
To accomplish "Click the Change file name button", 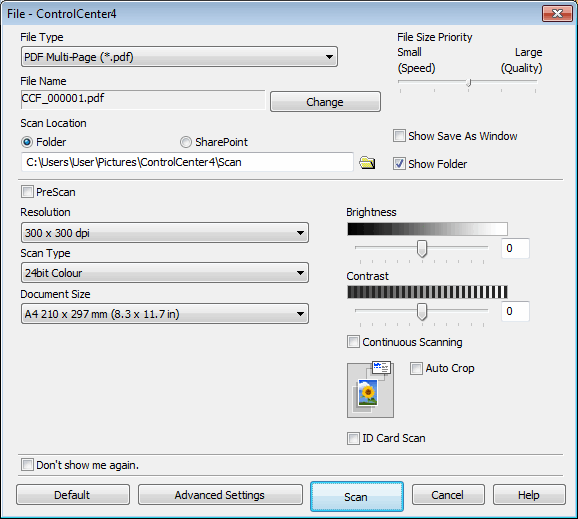I will pyautogui.click(x=325, y=102).
